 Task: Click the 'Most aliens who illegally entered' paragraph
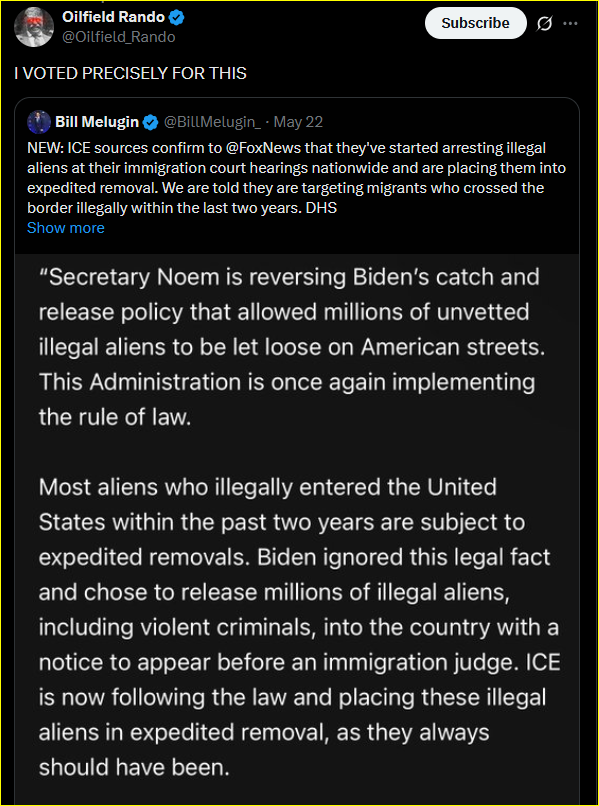299,627
